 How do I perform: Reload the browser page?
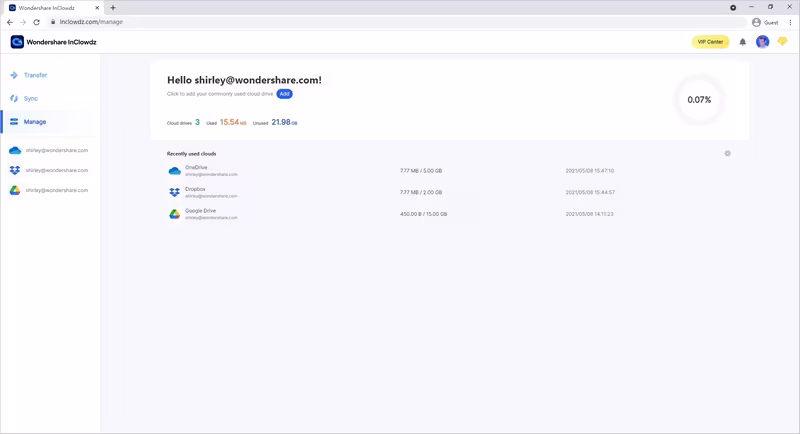[38, 21]
